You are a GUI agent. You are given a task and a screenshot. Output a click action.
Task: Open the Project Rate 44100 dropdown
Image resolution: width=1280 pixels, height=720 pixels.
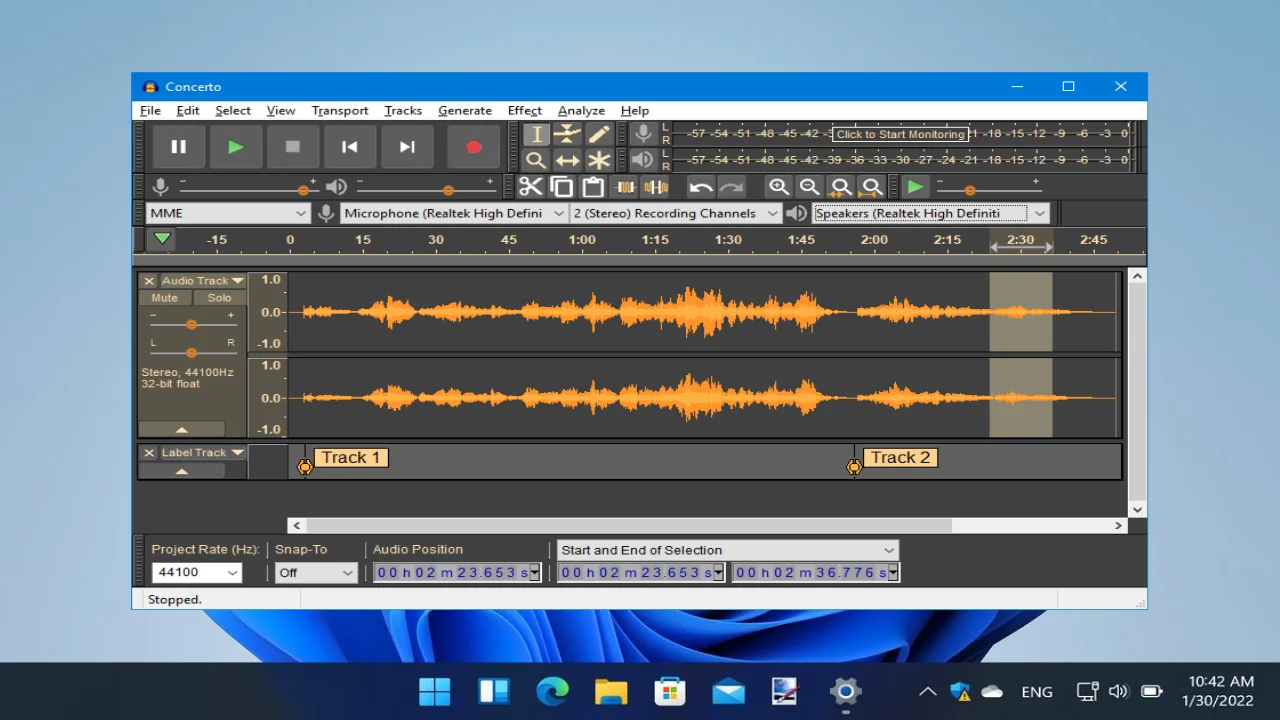pyautogui.click(x=197, y=573)
